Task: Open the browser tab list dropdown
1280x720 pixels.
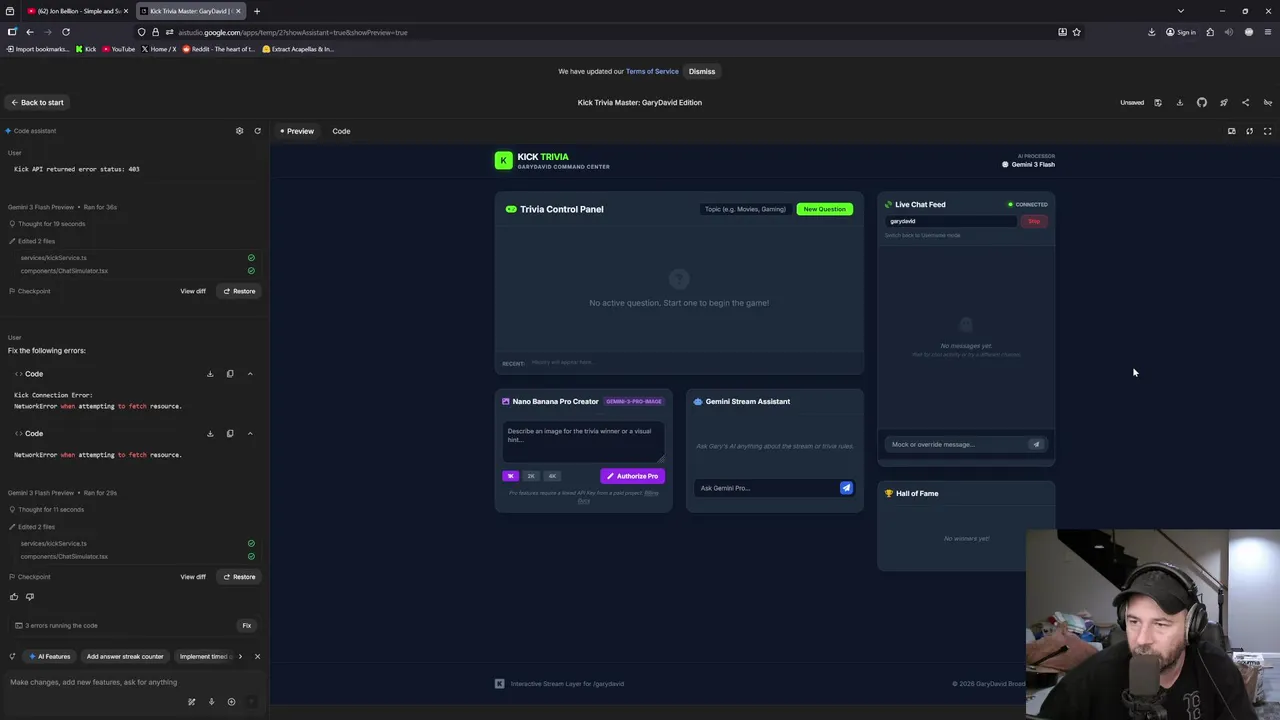Action: [x=1180, y=11]
